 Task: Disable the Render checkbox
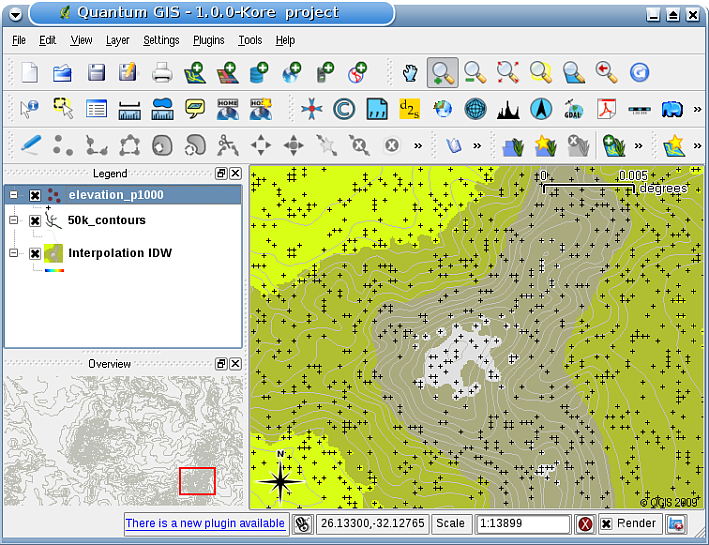[606, 524]
